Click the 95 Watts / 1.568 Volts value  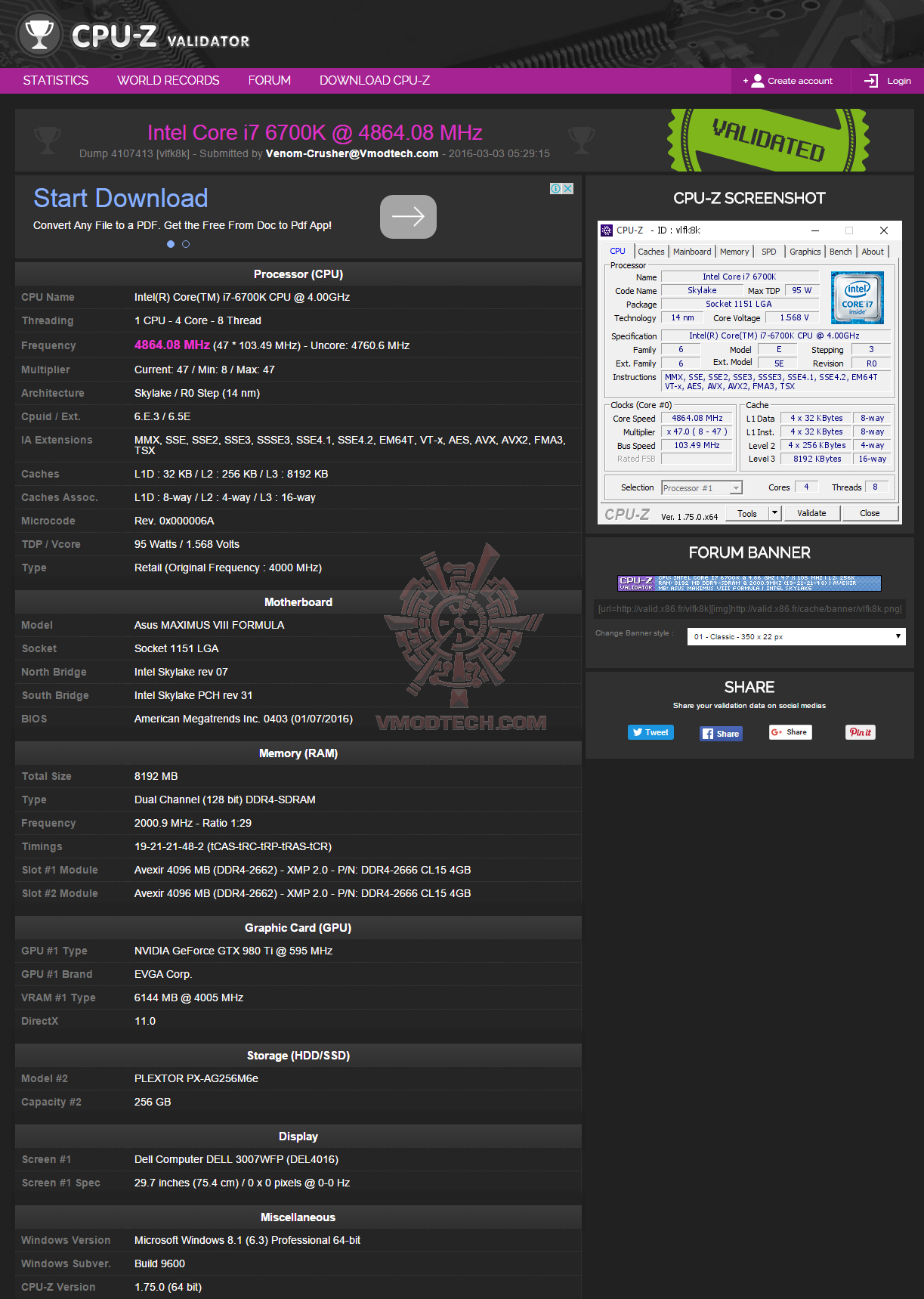(x=187, y=544)
